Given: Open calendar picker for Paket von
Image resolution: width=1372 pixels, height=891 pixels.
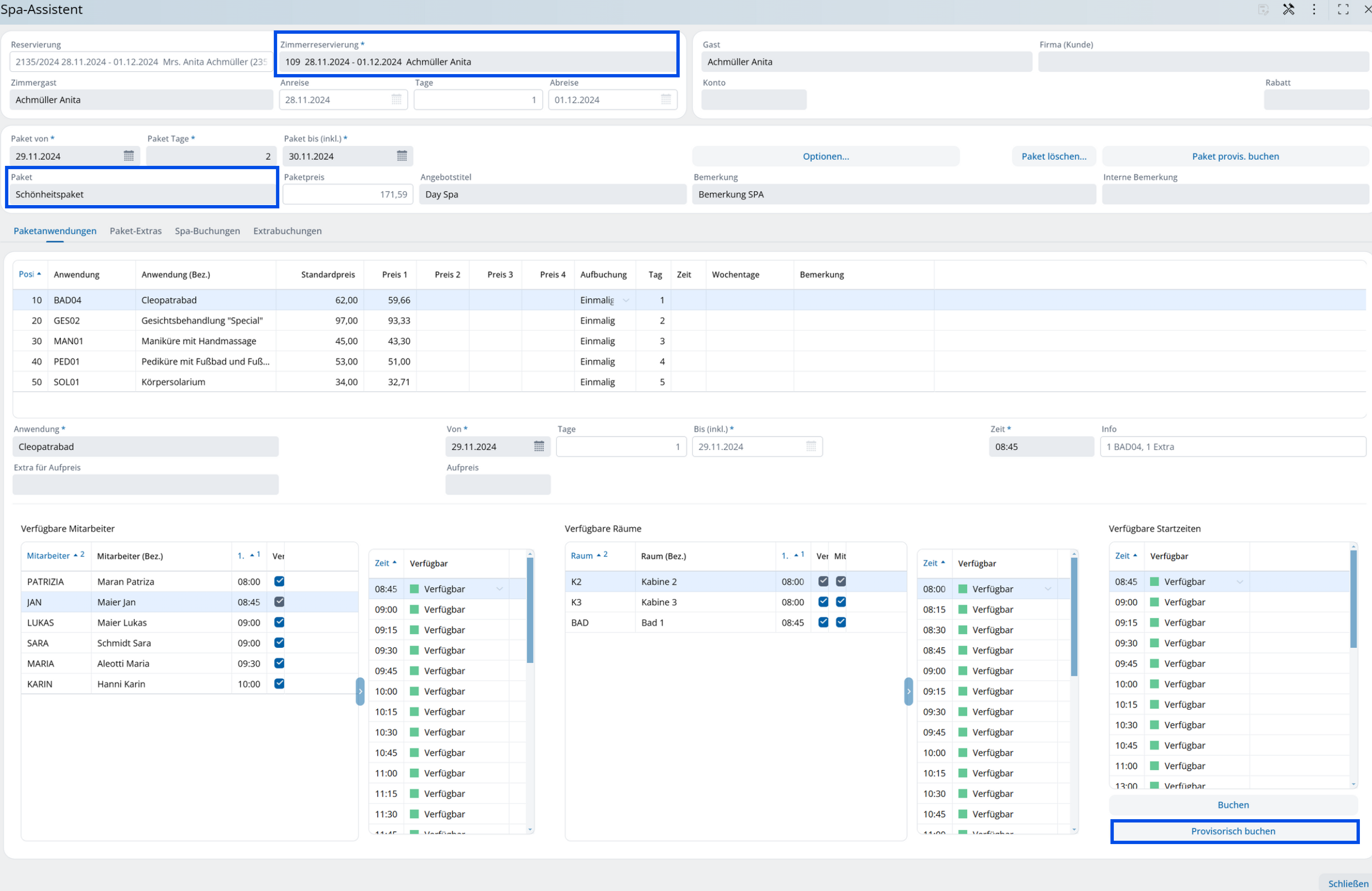Looking at the screenshot, I should click(128, 156).
